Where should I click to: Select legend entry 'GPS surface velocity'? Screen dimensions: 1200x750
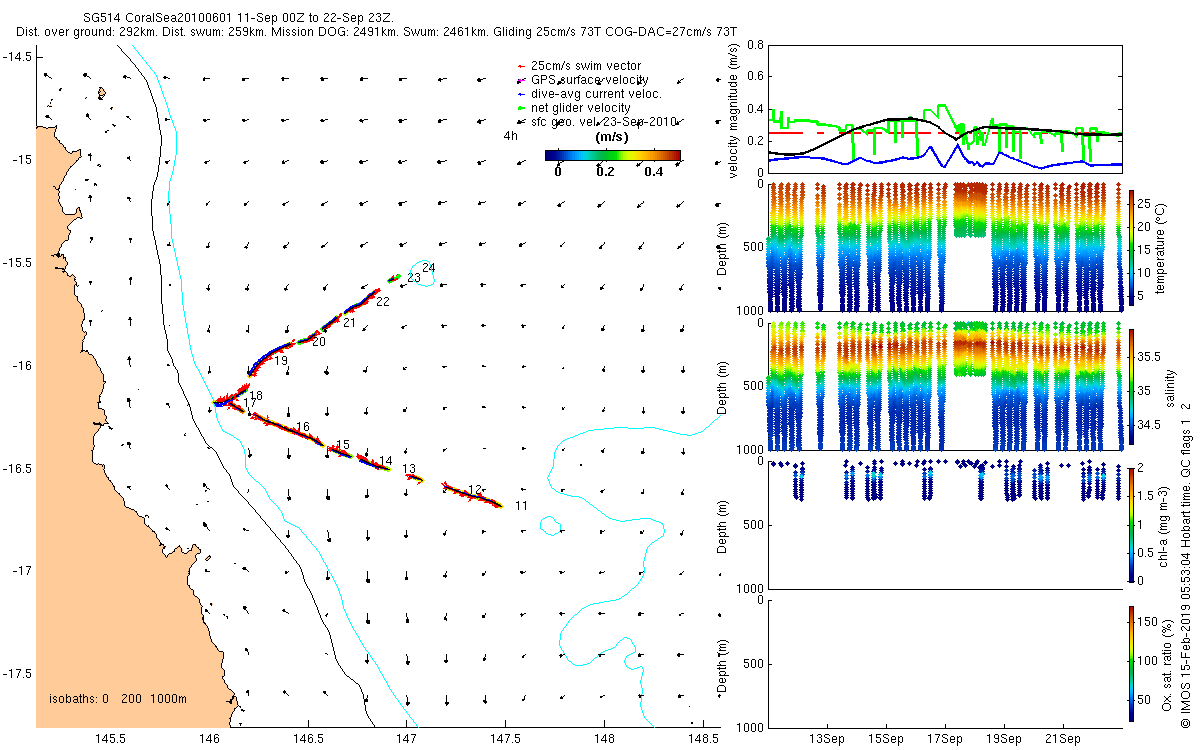pyautogui.click(x=589, y=80)
